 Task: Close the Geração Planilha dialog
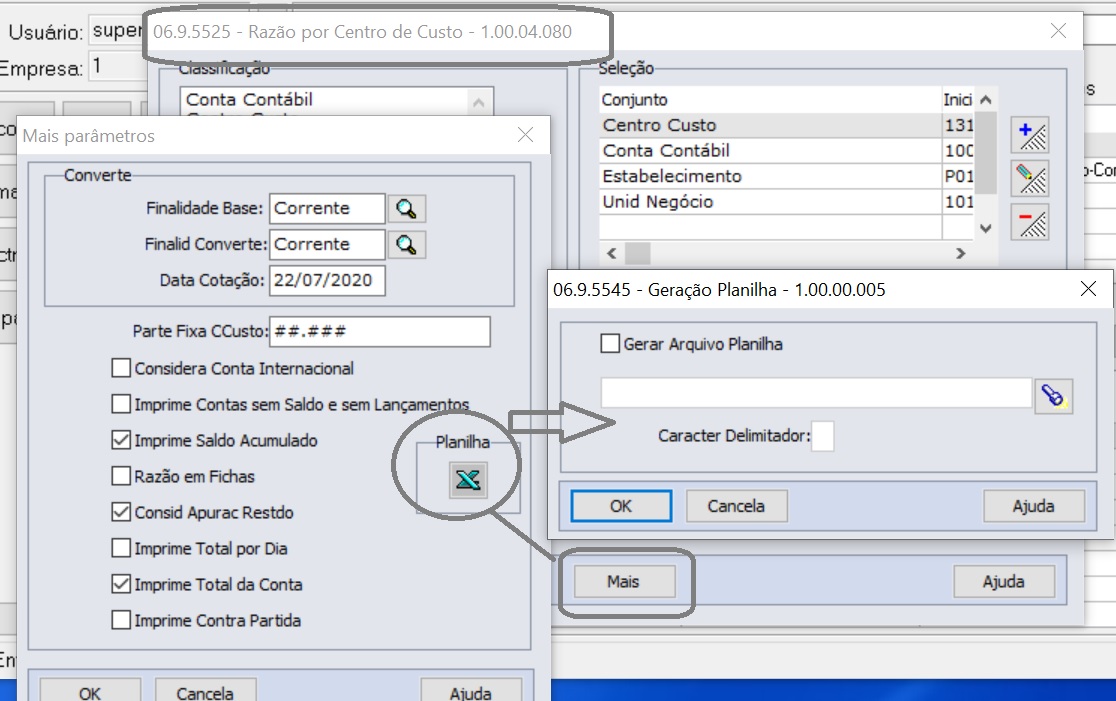pyautogui.click(x=1088, y=288)
